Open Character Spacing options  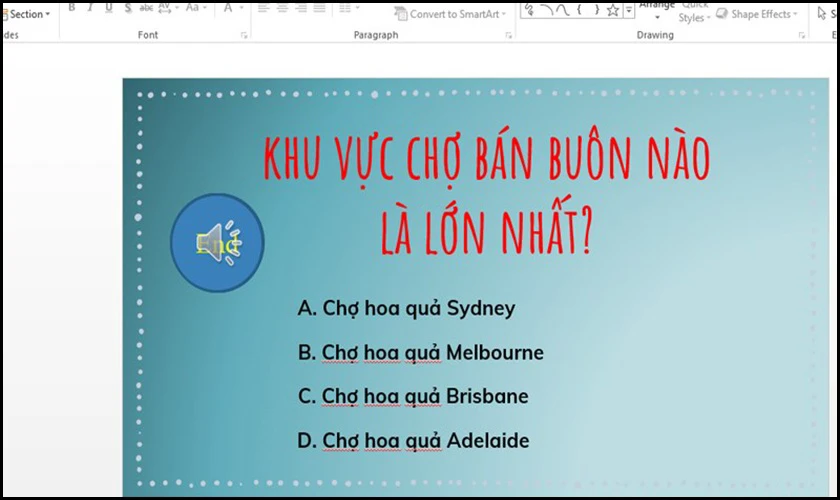(x=168, y=8)
